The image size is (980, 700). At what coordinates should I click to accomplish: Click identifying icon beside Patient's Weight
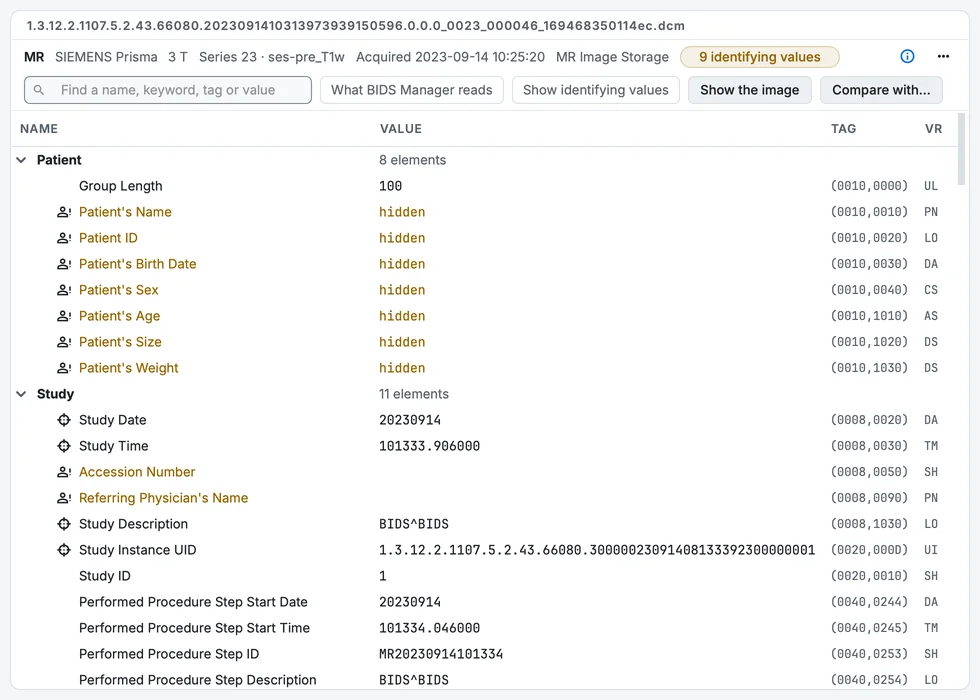click(64, 368)
